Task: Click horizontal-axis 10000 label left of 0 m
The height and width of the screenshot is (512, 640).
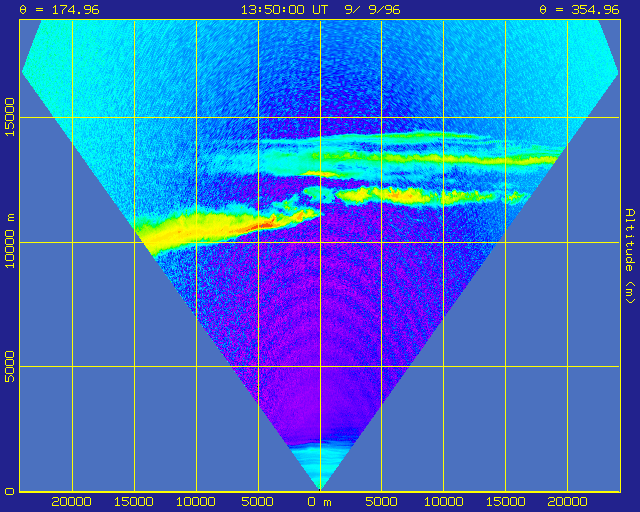Action: point(196,502)
